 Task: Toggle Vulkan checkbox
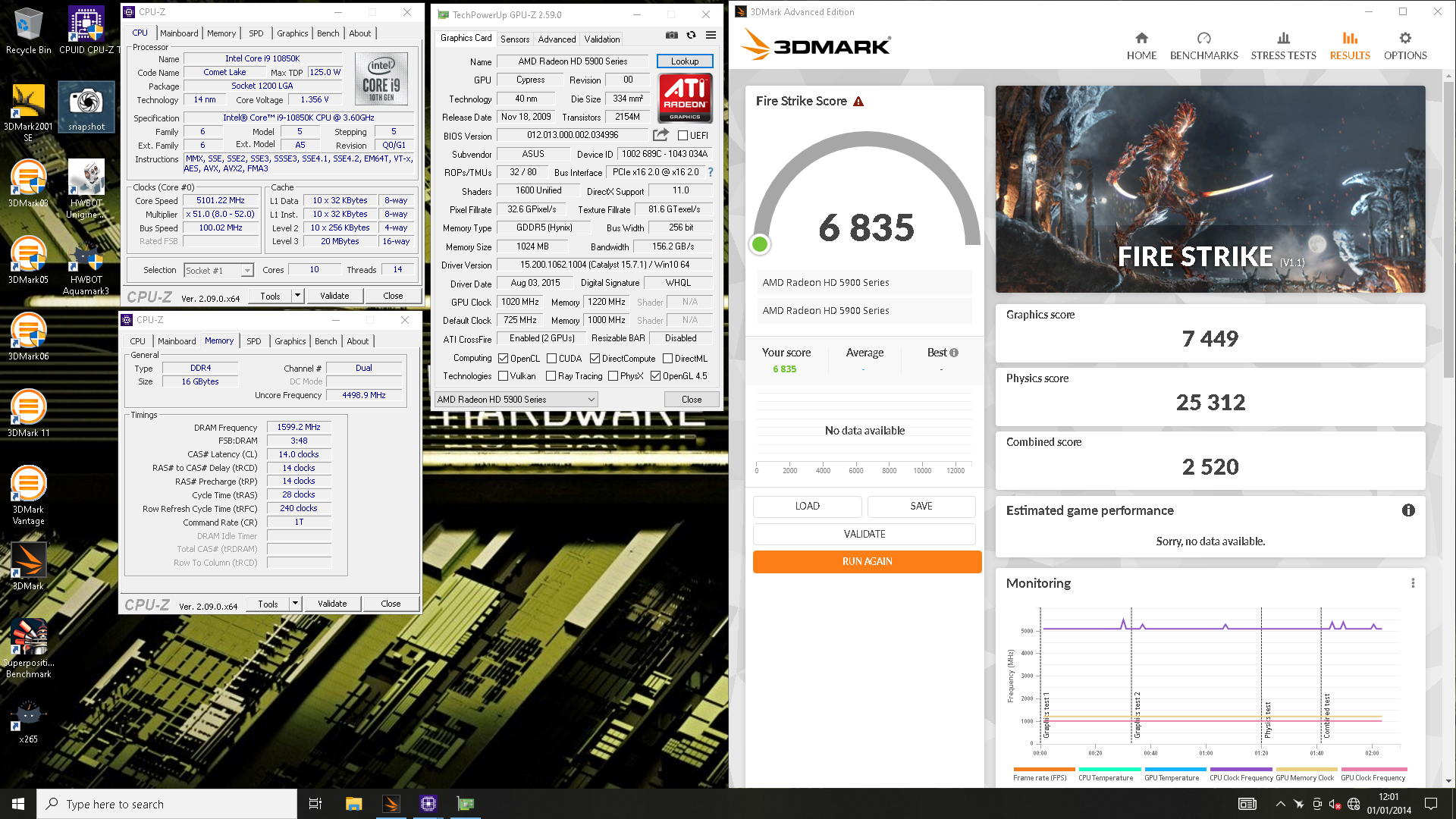pos(503,376)
